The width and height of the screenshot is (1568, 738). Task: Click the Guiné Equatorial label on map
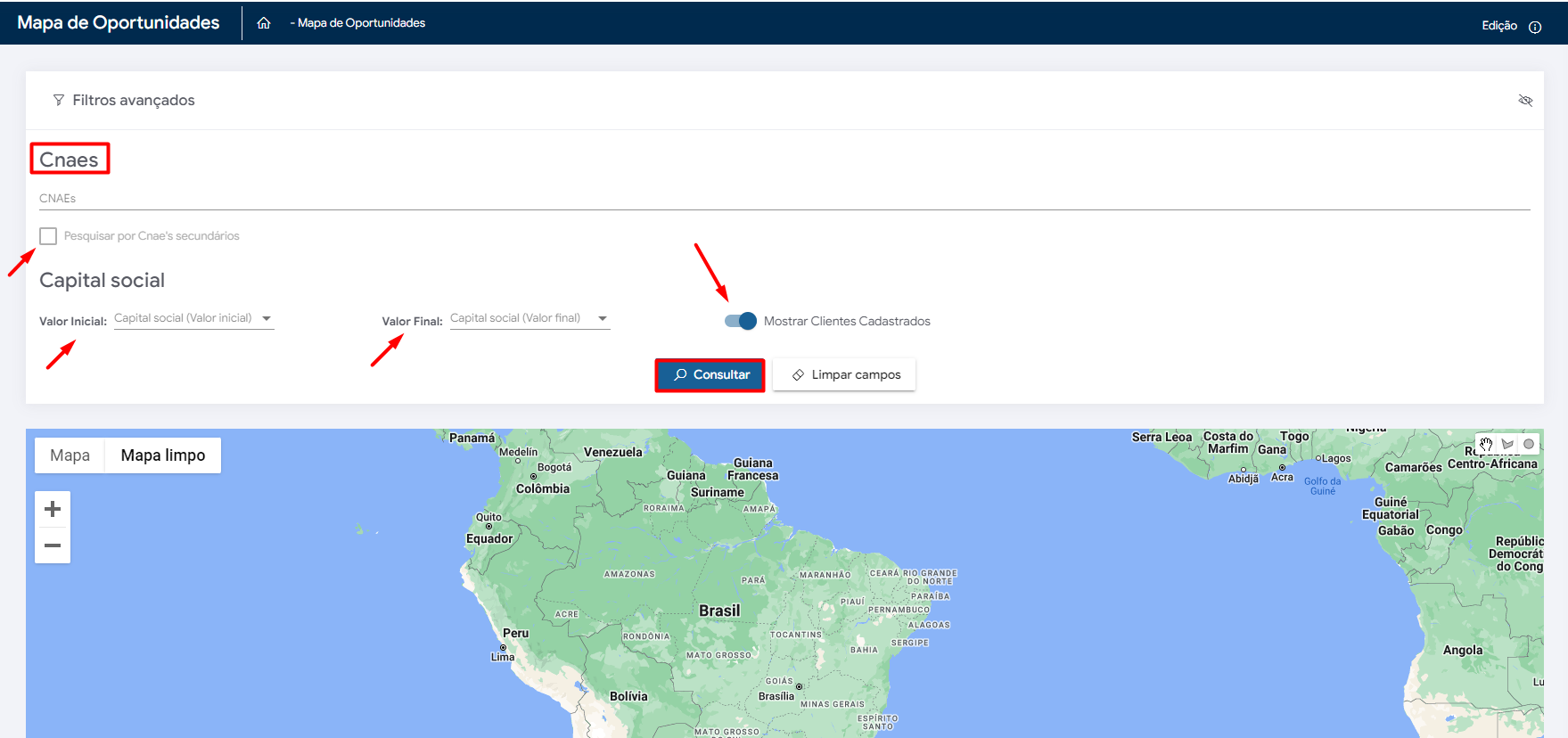(1391, 508)
